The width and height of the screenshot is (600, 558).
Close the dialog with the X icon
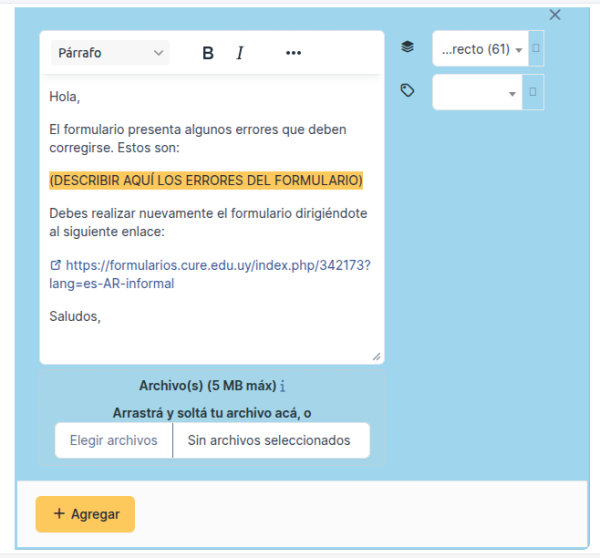[555, 15]
